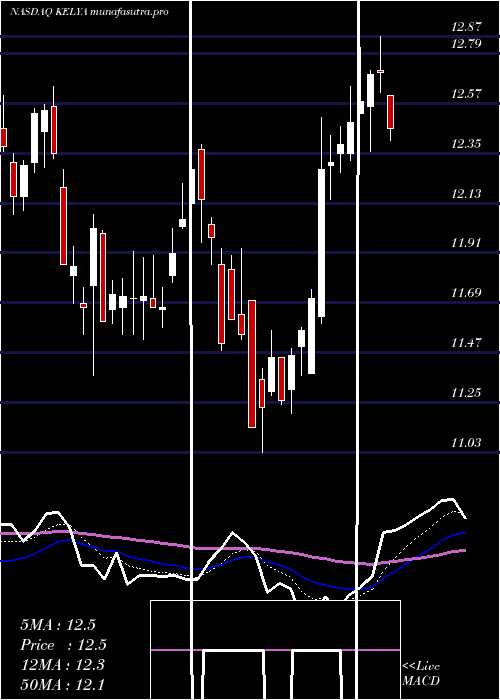
Task: Click the 11.03 price label
Action: coord(467,442)
